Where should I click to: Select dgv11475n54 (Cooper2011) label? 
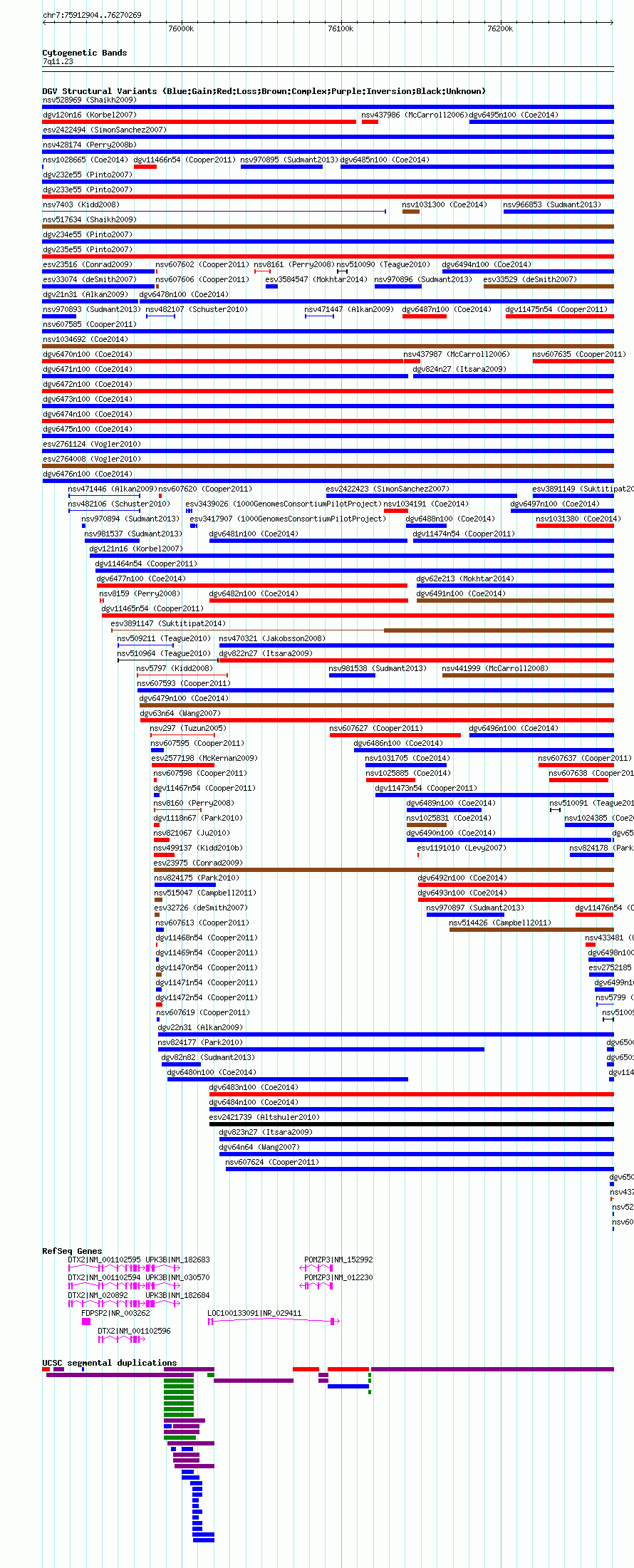[x=556, y=309]
